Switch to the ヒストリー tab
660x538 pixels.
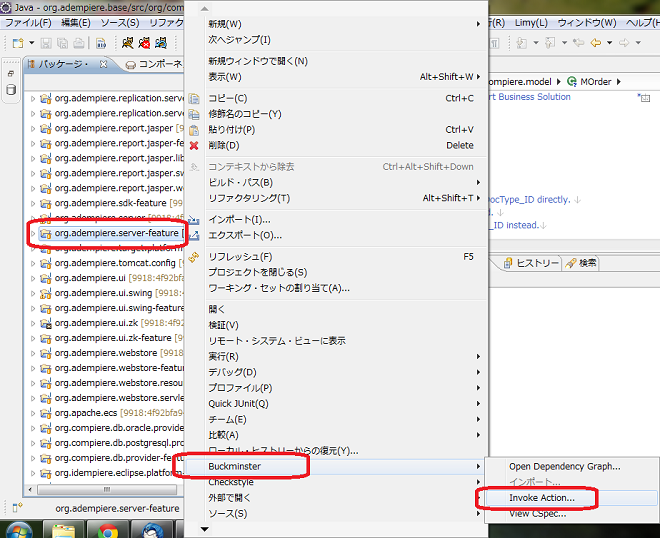[532, 263]
